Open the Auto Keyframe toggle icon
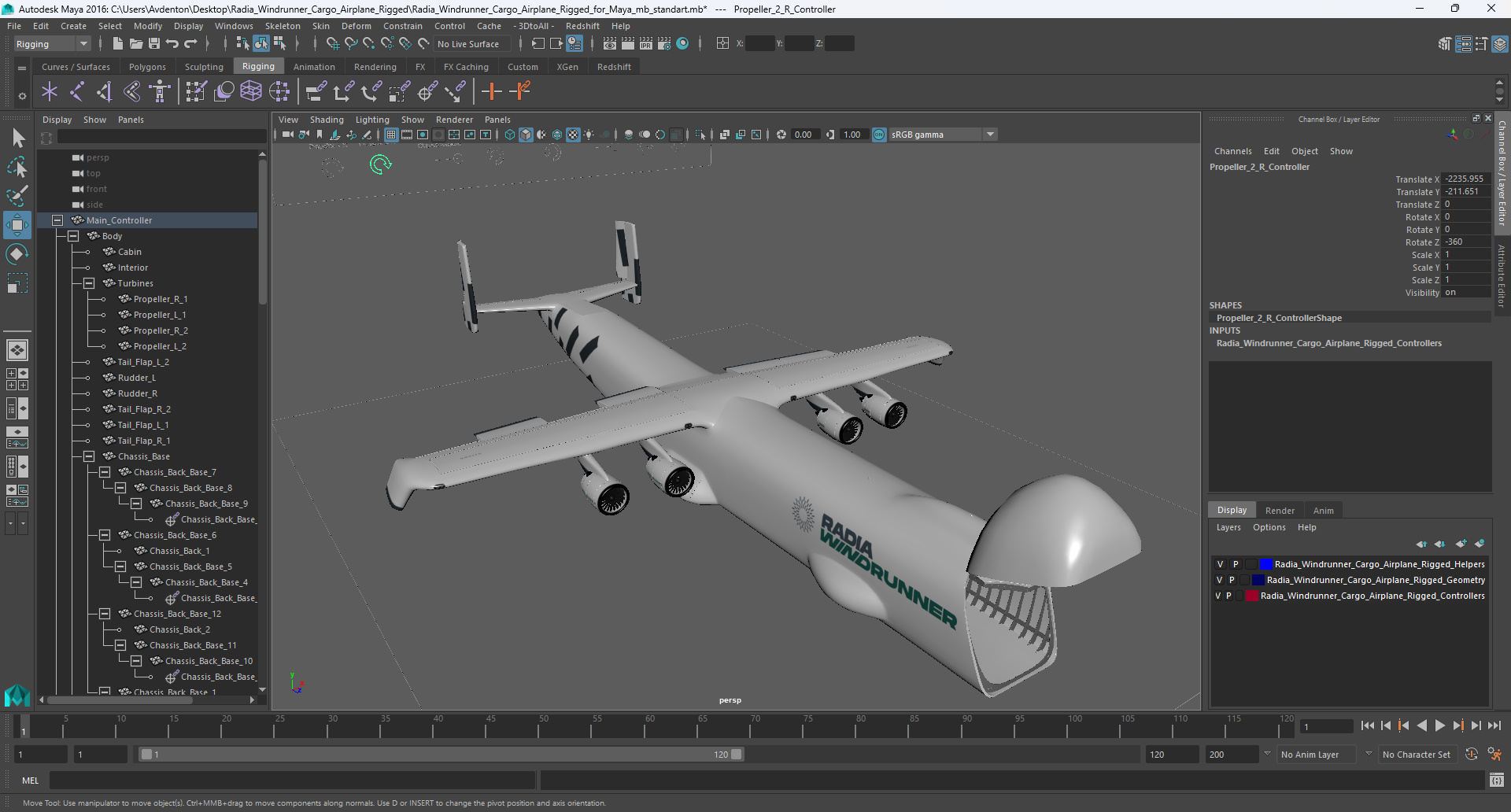The width and height of the screenshot is (1511, 812). pos(1472,754)
